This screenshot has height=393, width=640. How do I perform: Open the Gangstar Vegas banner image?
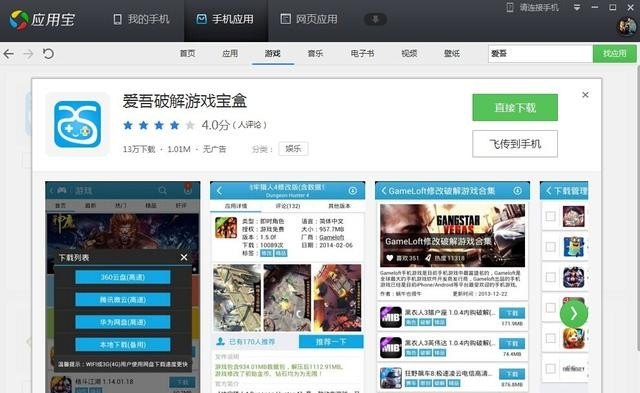coord(452,235)
